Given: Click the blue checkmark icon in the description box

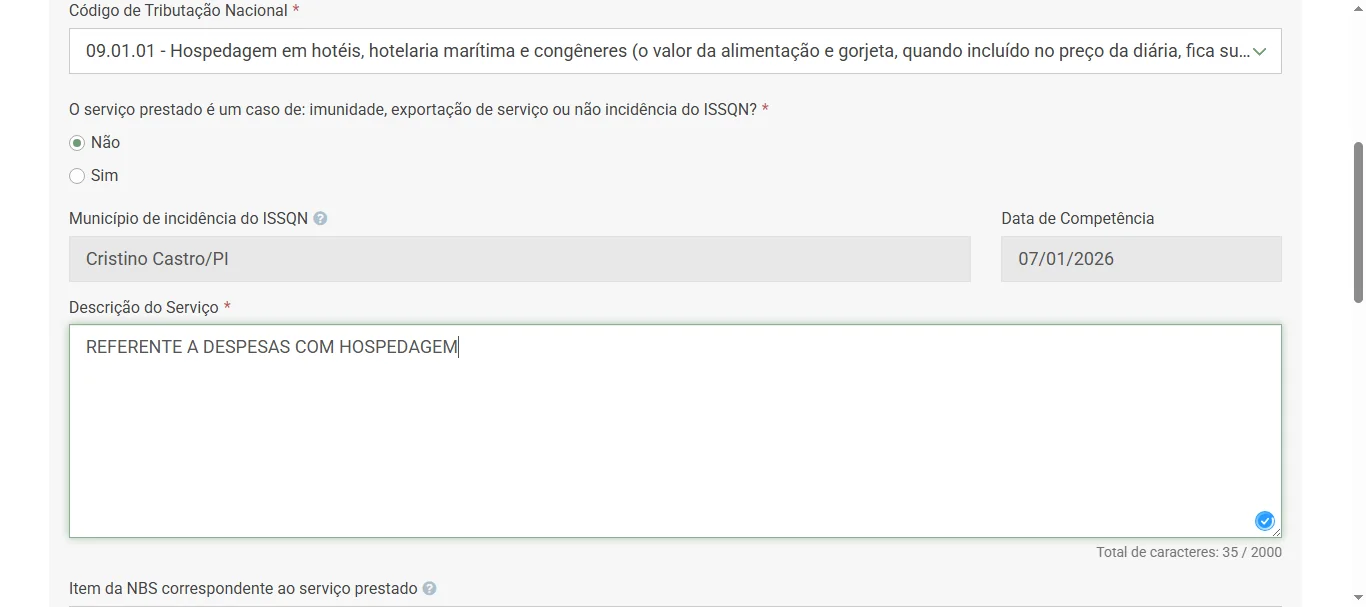Looking at the screenshot, I should click(x=1264, y=520).
